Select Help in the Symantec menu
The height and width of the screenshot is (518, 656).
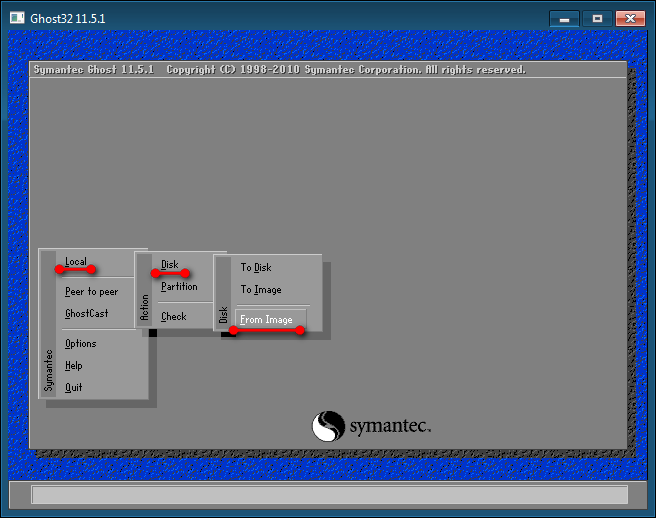click(x=74, y=366)
